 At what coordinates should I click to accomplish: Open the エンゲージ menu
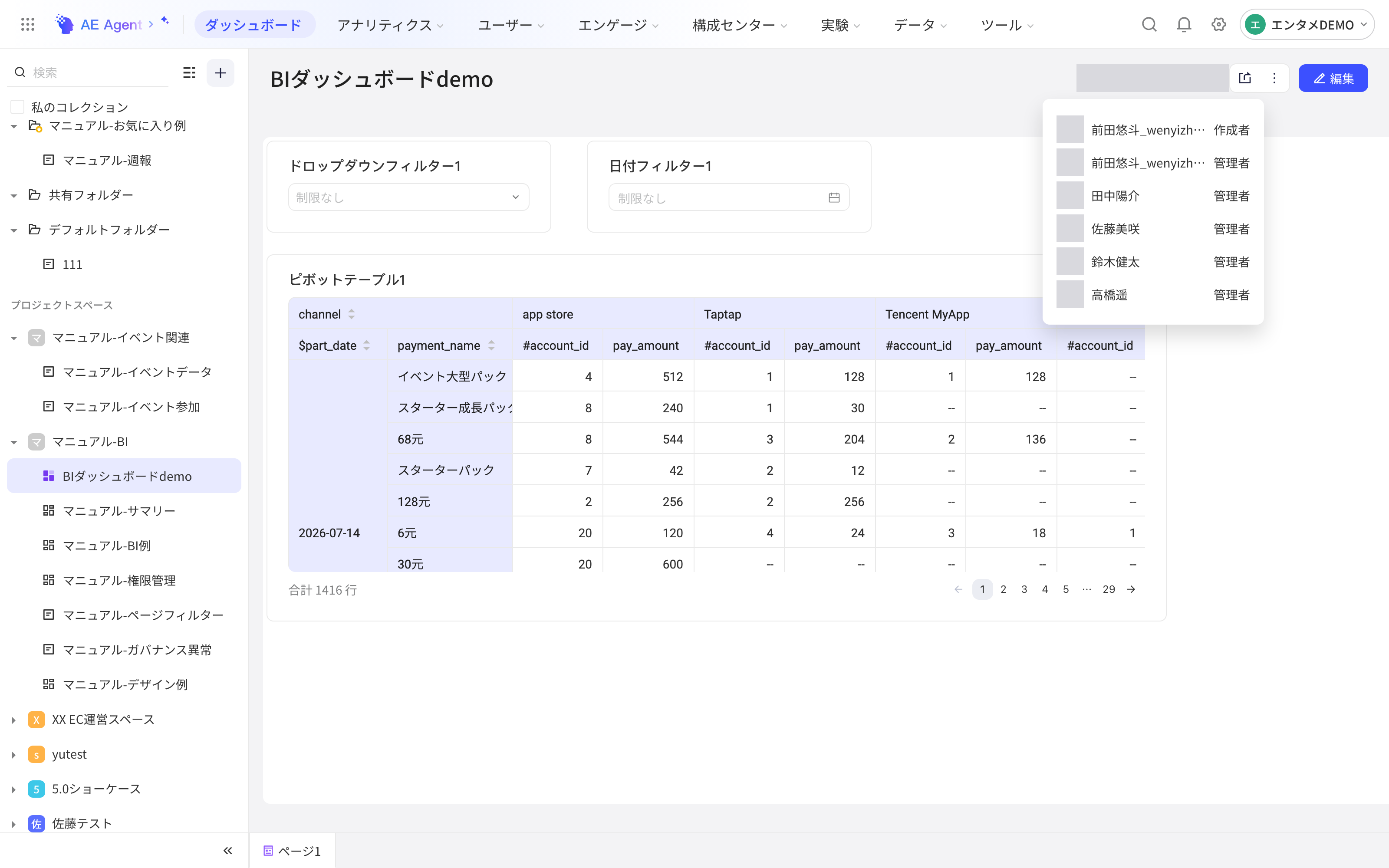click(x=618, y=25)
